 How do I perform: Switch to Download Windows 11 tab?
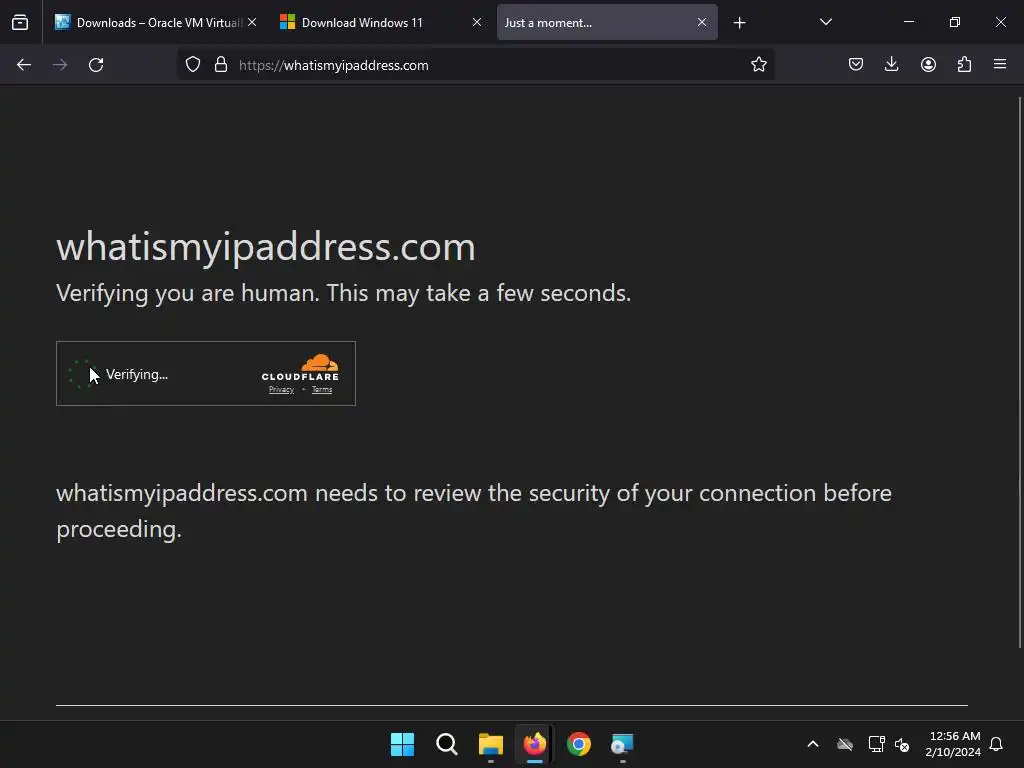click(380, 22)
